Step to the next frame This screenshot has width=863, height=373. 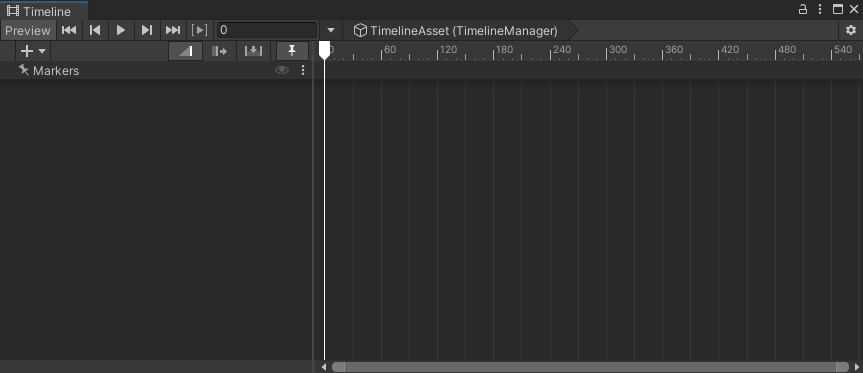coord(147,30)
